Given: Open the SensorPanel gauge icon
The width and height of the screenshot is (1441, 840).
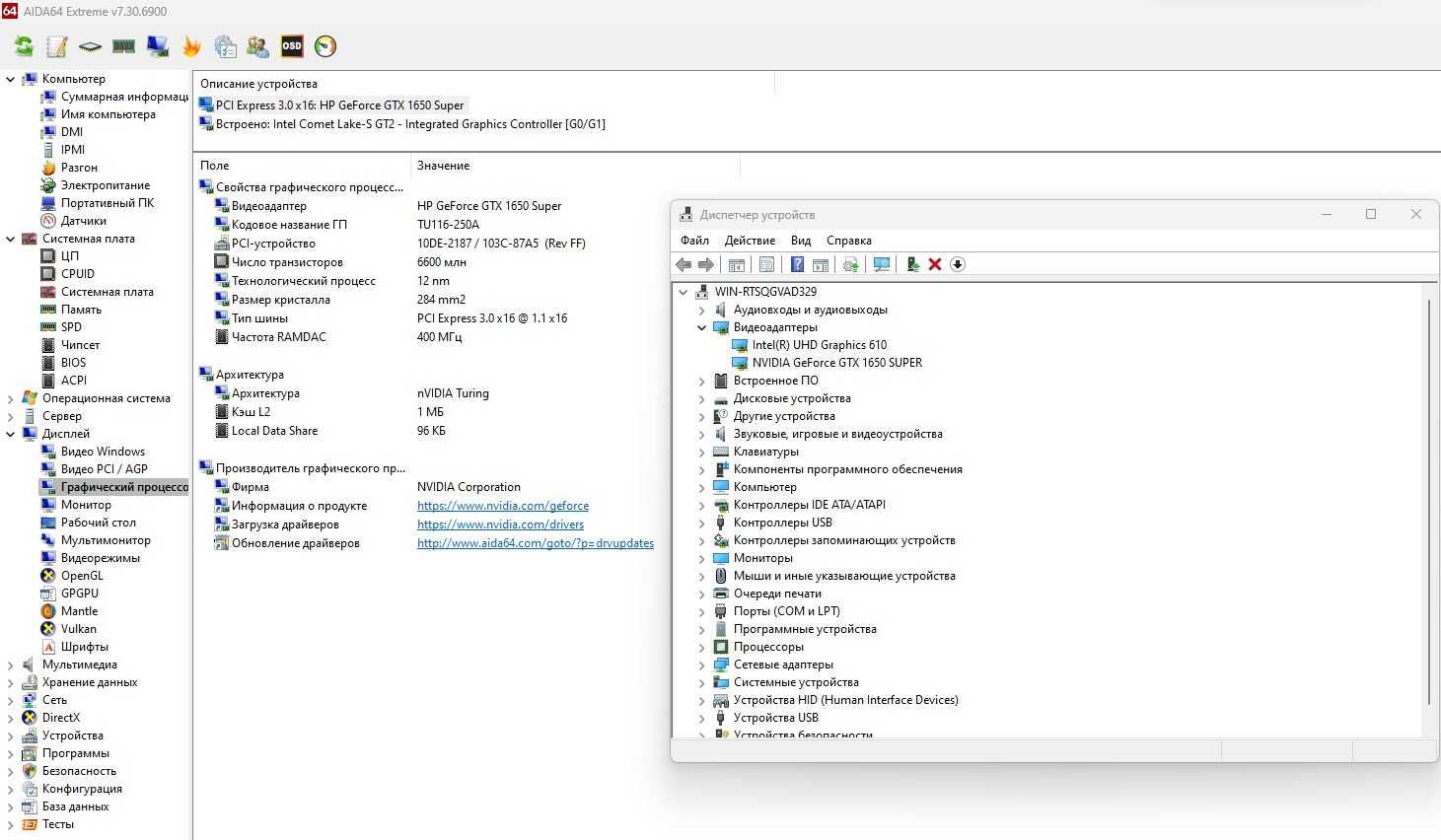Looking at the screenshot, I should click(x=325, y=46).
